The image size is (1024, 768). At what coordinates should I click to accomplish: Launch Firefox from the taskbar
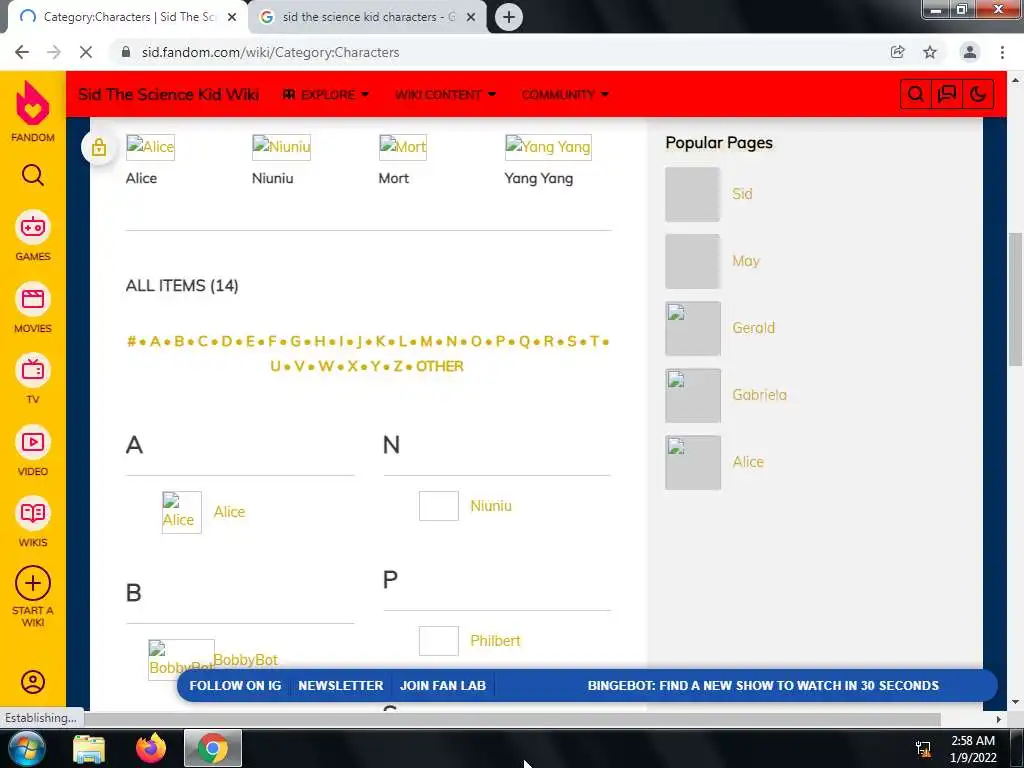tap(151, 748)
